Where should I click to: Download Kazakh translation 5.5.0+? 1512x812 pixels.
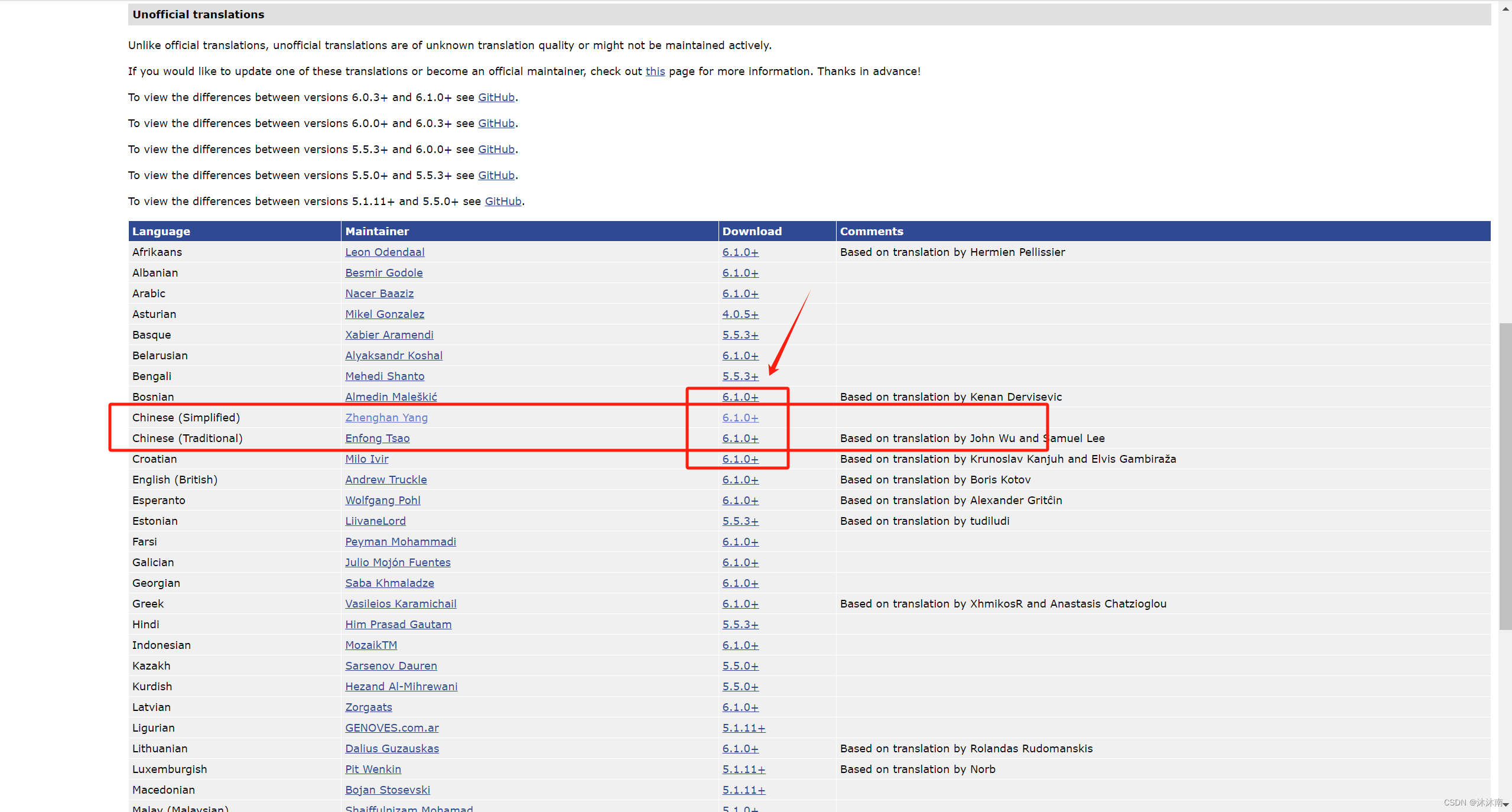(740, 666)
